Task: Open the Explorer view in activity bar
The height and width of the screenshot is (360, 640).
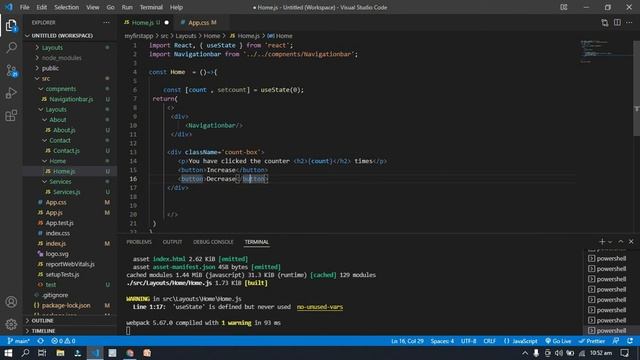Action: (x=11, y=26)
